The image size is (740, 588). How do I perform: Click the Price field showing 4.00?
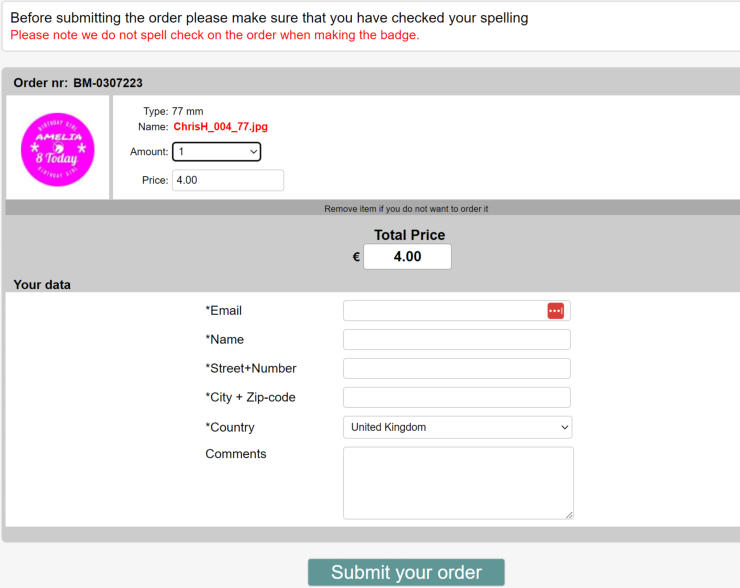(228, 180)
